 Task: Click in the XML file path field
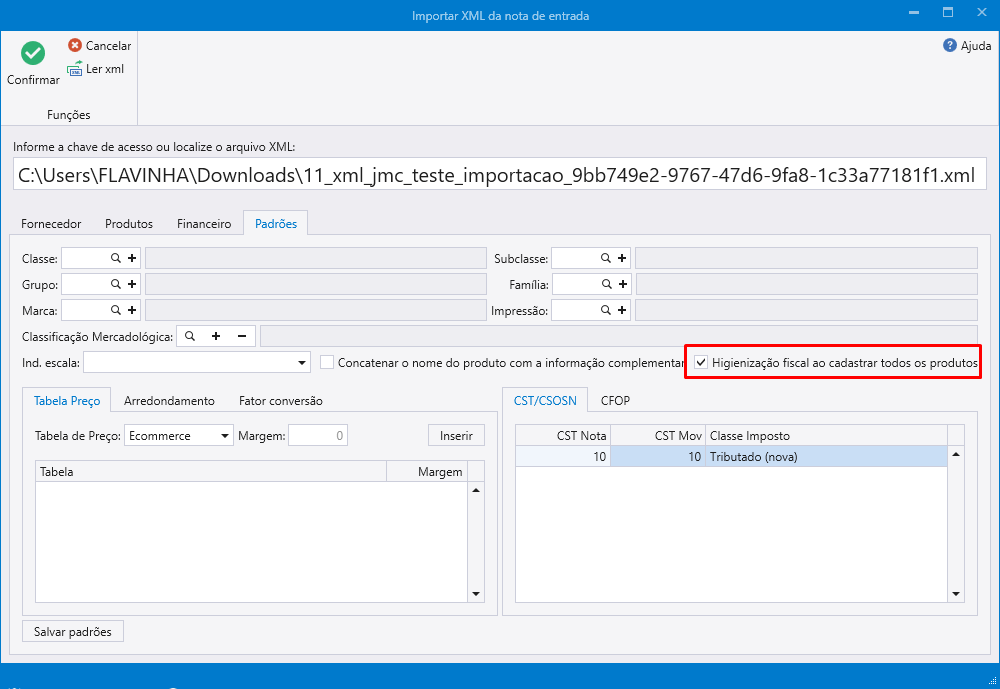pyautogui.click(x=499, y=175)
